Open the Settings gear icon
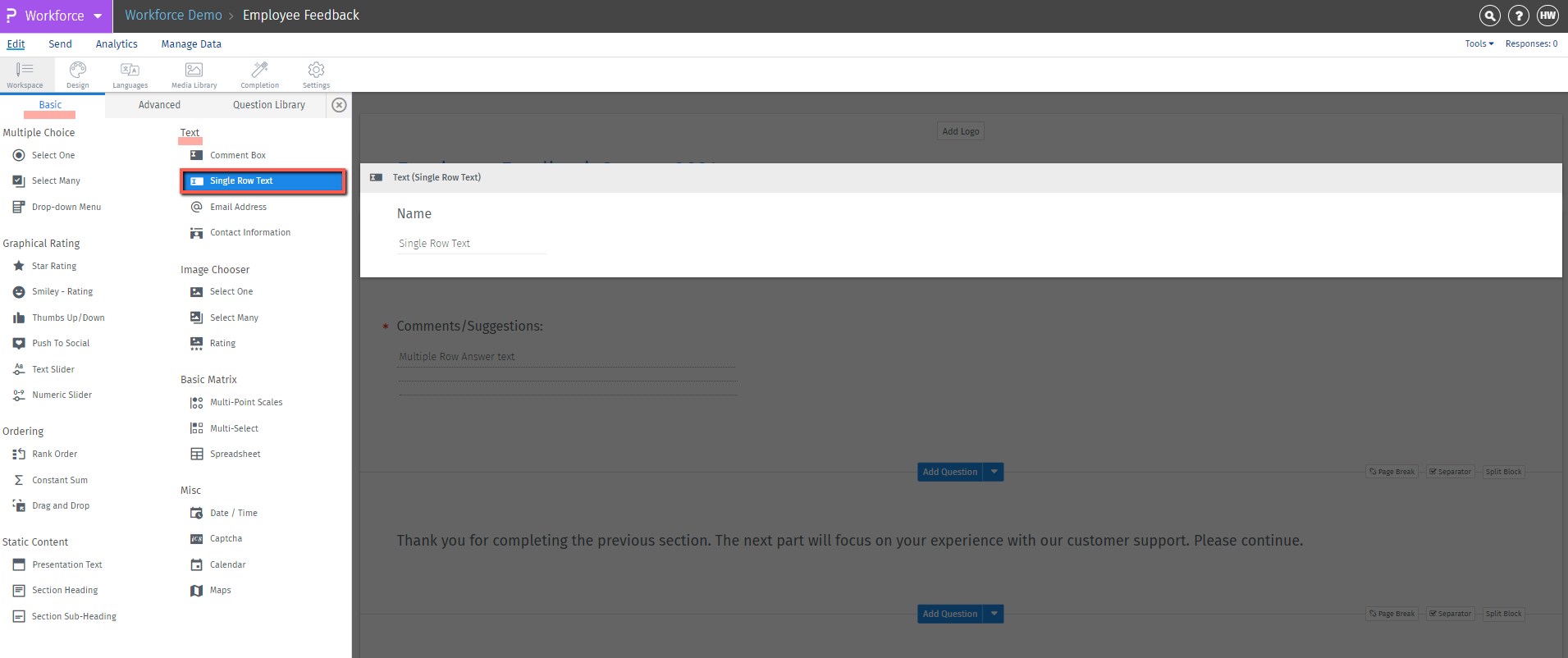Screen dimensions: 1568x658 click(316, 75)
